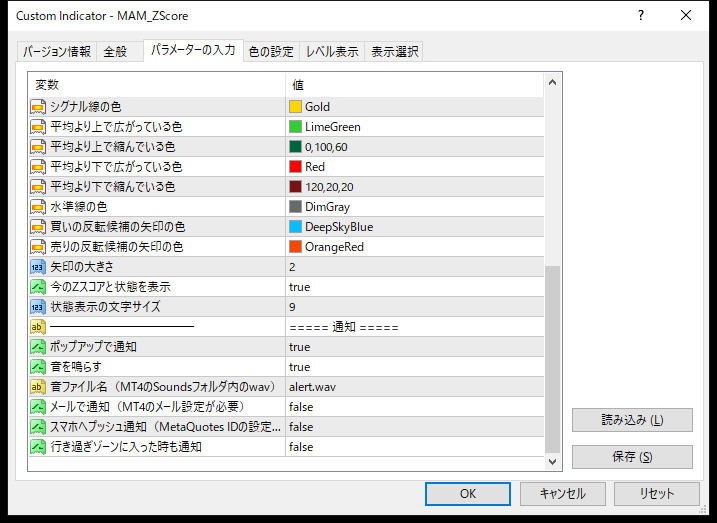Click the キャンセル button
The height and width of the screenshot is (523, 717).
pos(562,494)
